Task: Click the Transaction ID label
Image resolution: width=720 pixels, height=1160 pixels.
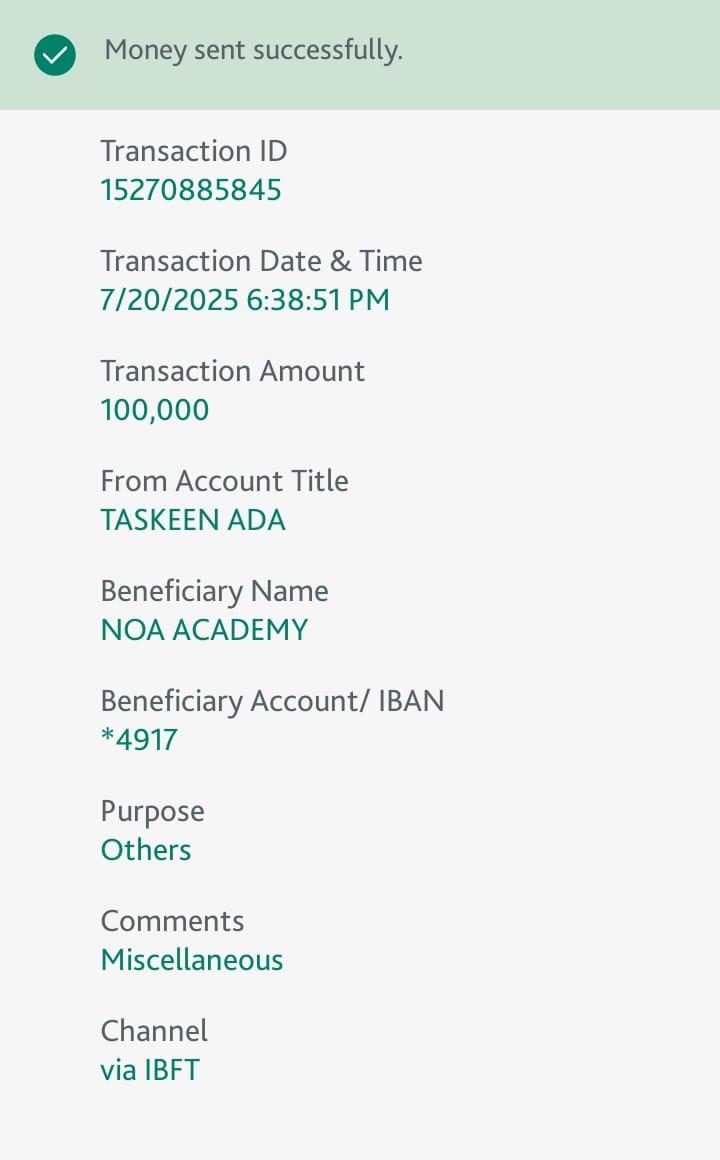Action: pos(193,151)
